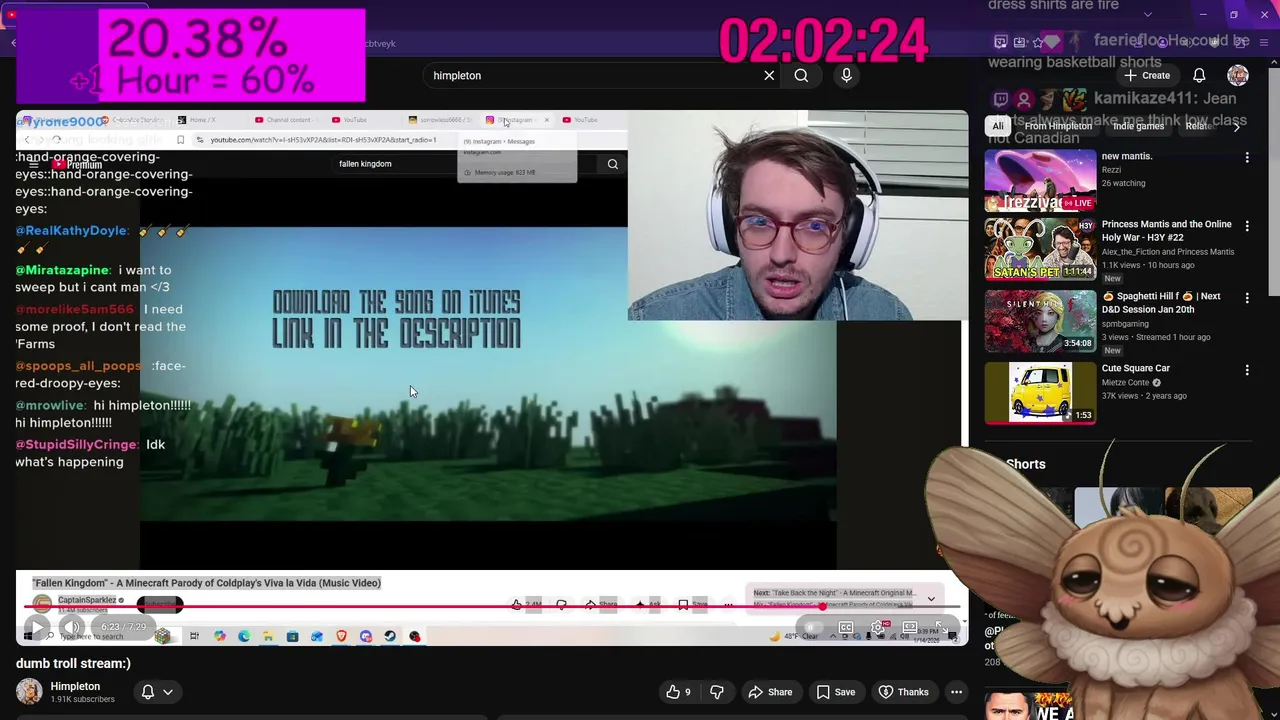Like the video with 9 likes
The height and width of the screenshot is (720, 1280).
coord(679,692)
